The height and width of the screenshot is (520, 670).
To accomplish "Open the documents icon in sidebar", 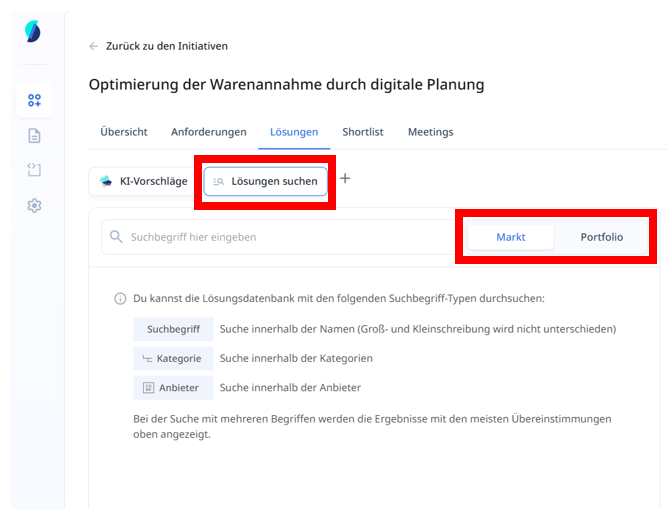I will coord(34,136).
